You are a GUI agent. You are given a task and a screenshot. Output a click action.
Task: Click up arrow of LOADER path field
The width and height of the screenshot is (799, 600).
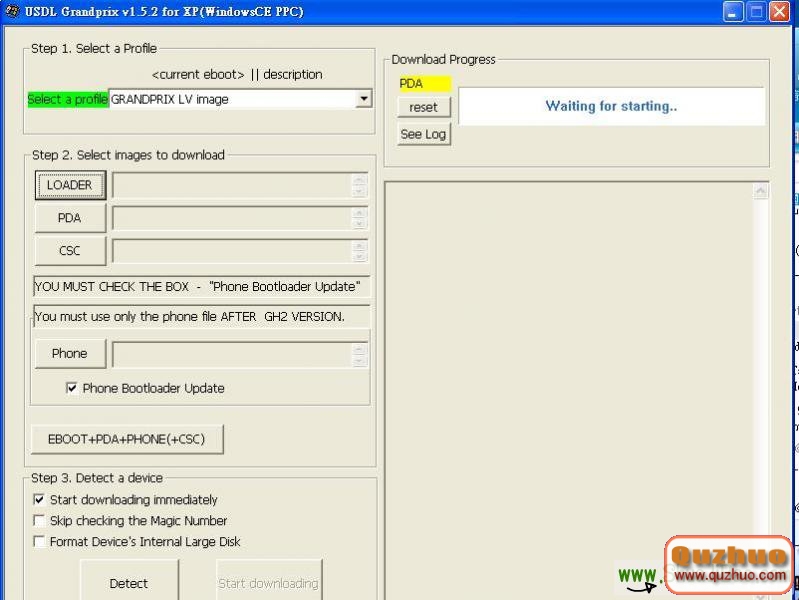click(359, 179)
